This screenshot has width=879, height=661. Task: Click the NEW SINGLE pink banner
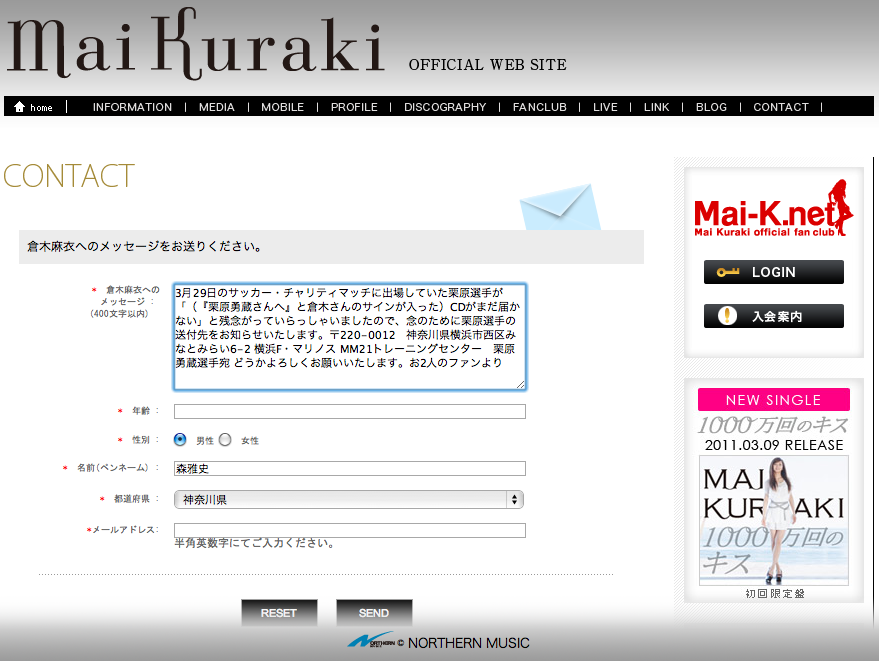774,400
